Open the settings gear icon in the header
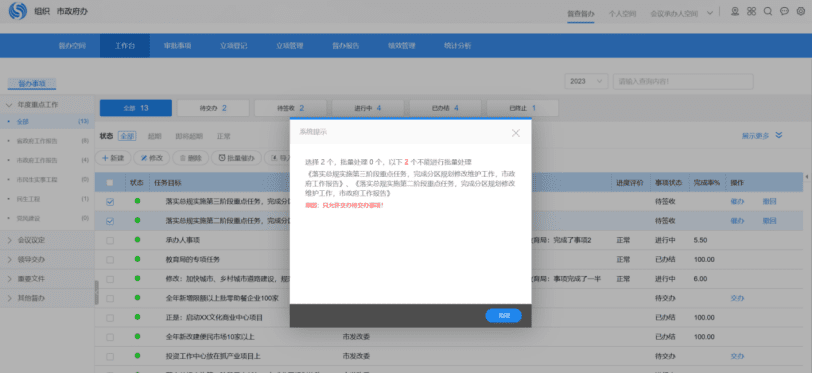813x373 pixels. pyautogui.click(x=801, y=11)
